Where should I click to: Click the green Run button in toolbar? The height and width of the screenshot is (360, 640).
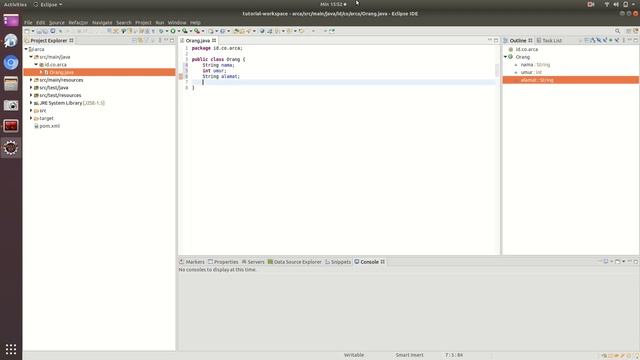(173, 31)
